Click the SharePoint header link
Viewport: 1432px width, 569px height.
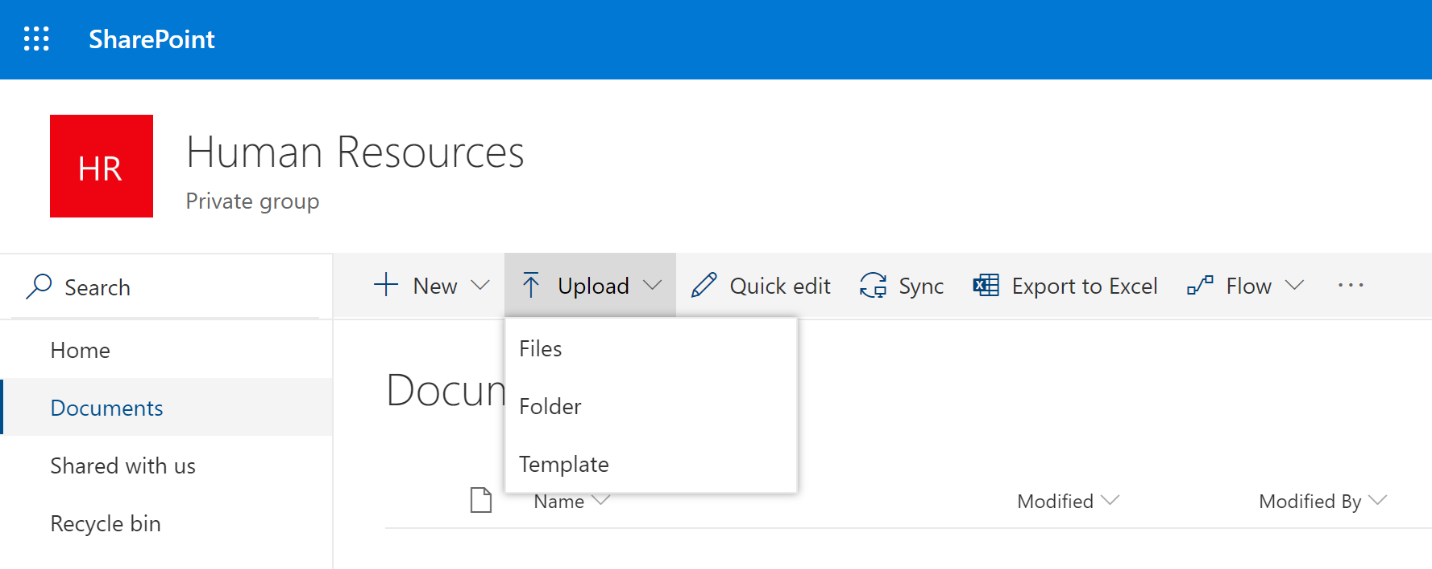coord(152,39)
